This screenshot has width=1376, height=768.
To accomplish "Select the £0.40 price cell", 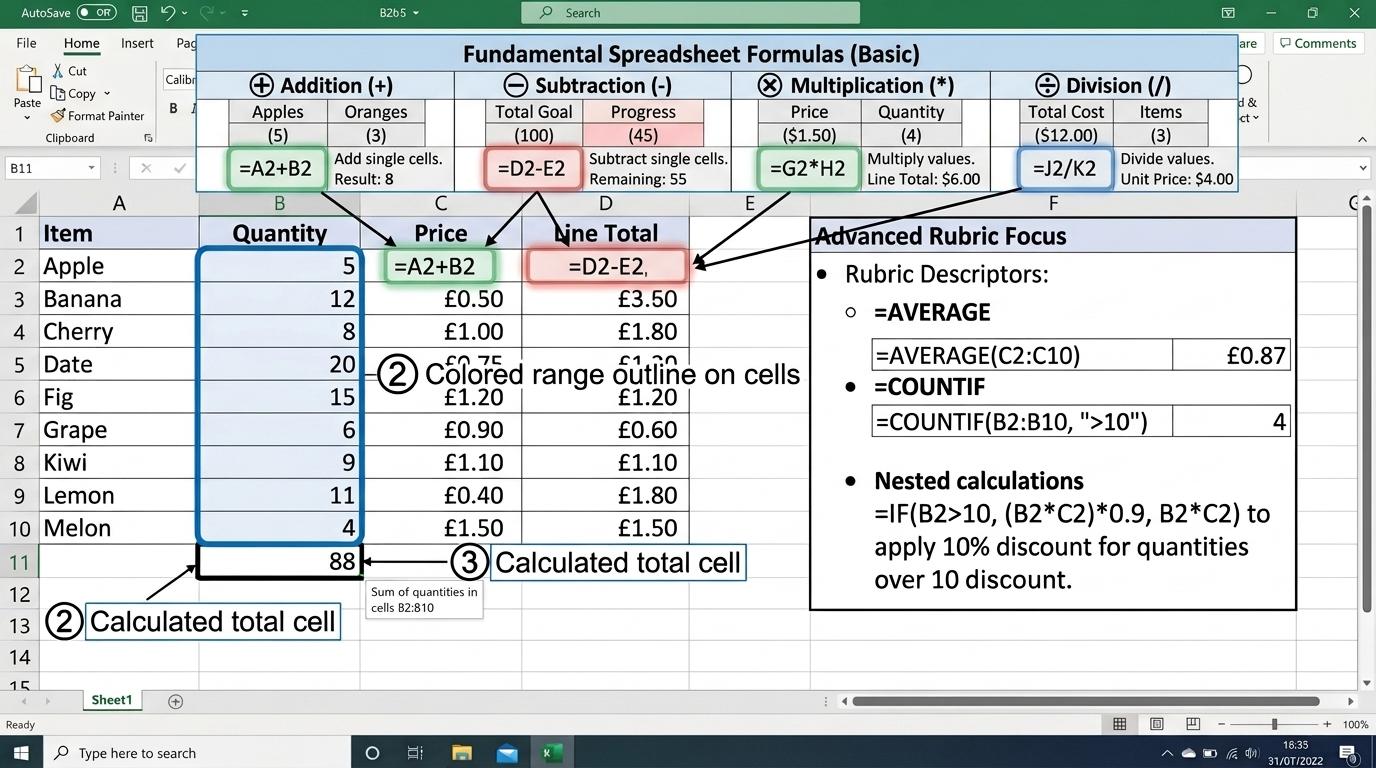I will coord(441,495).
